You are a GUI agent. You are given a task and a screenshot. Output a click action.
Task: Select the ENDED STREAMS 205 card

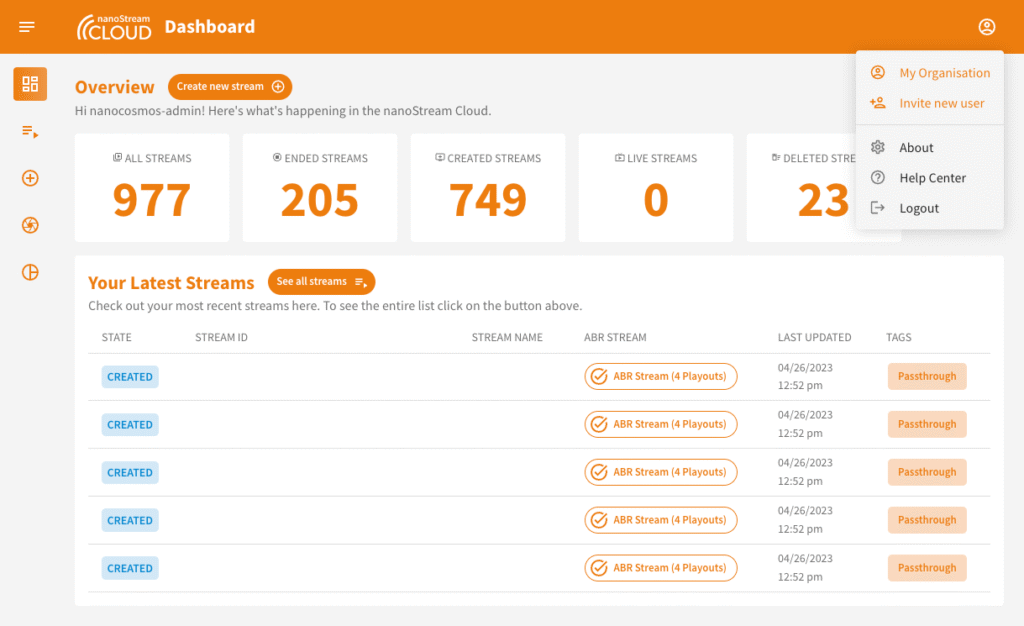(320, 188)
